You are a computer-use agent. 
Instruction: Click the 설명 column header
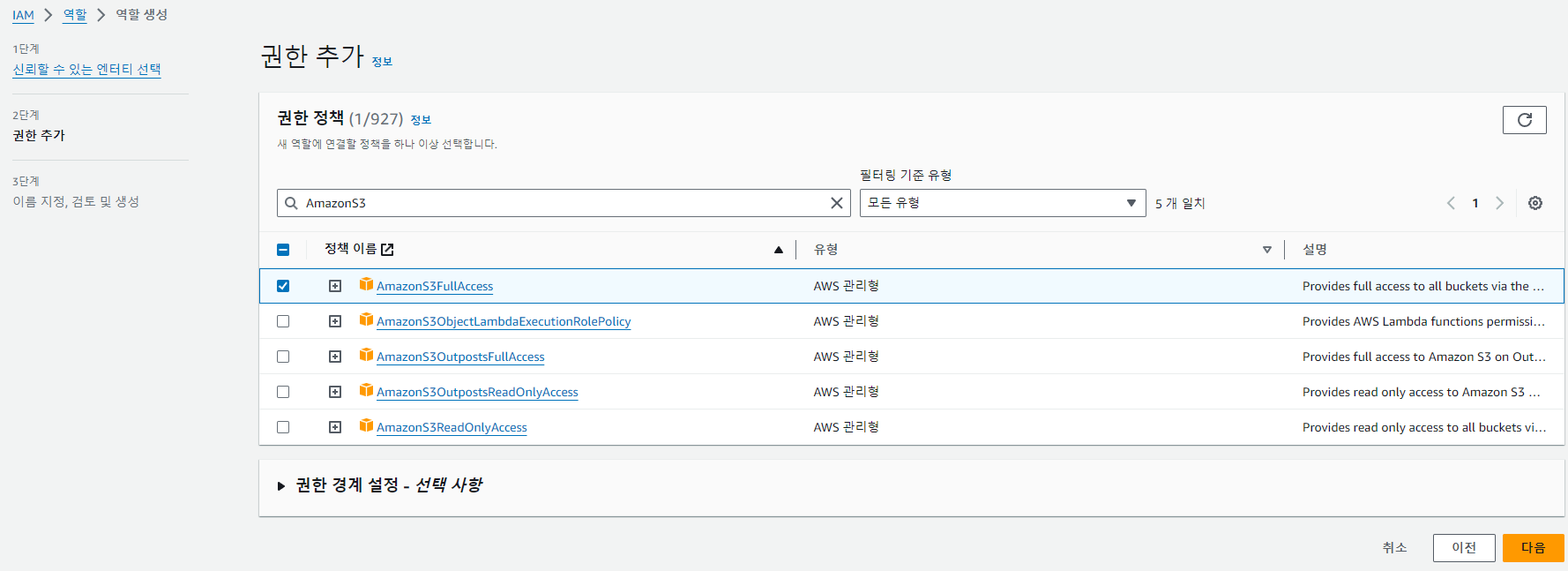click(x=1315, y=250)
